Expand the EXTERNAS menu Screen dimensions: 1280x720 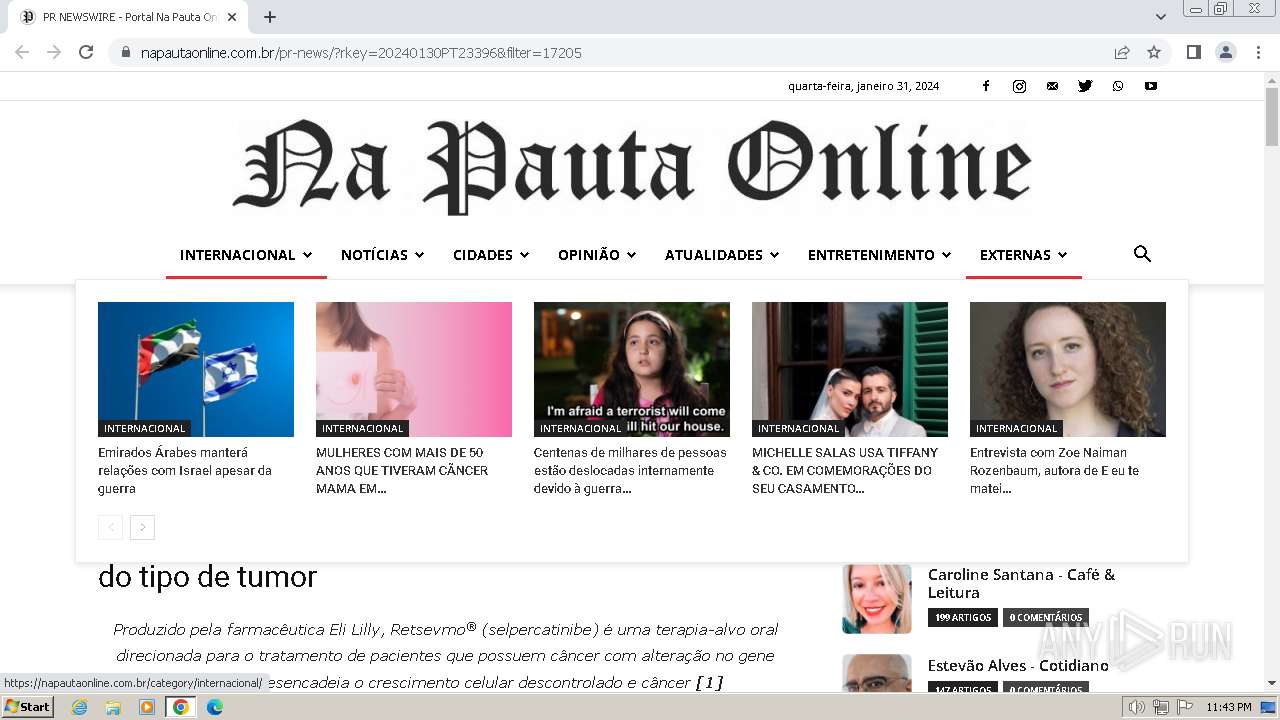pos(1024,255)
